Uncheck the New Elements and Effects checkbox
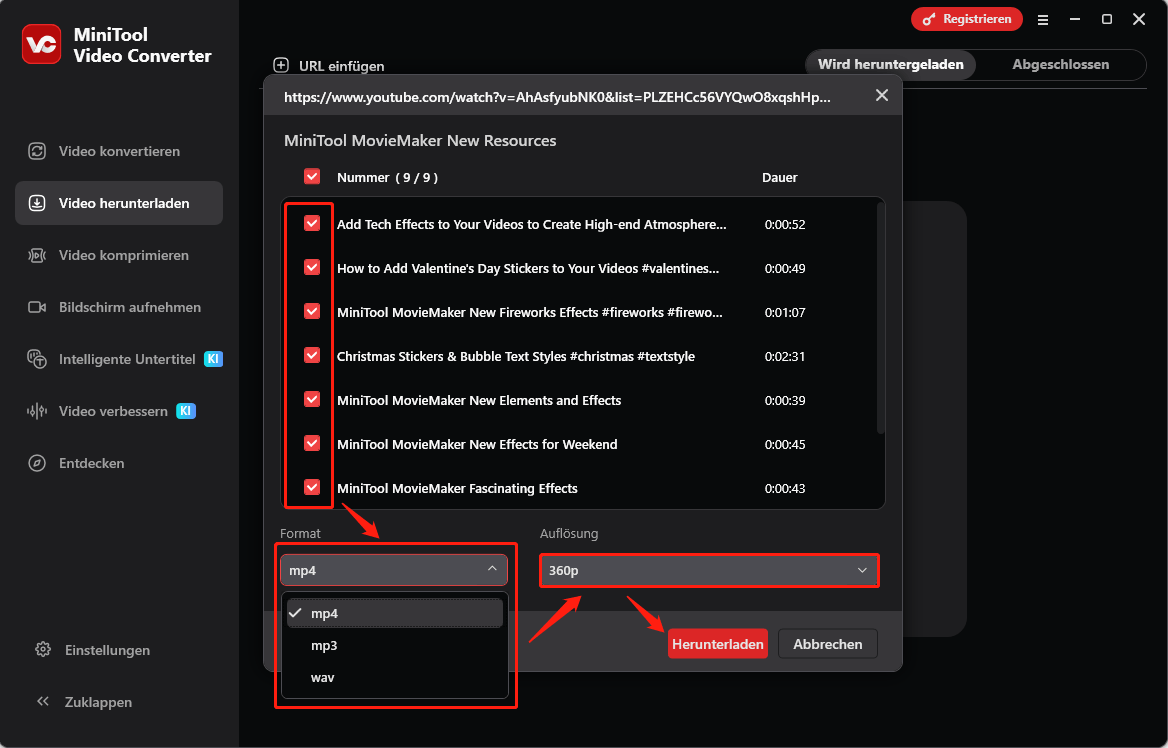This screenshot has width=1168, height=748. click(312, 399)
